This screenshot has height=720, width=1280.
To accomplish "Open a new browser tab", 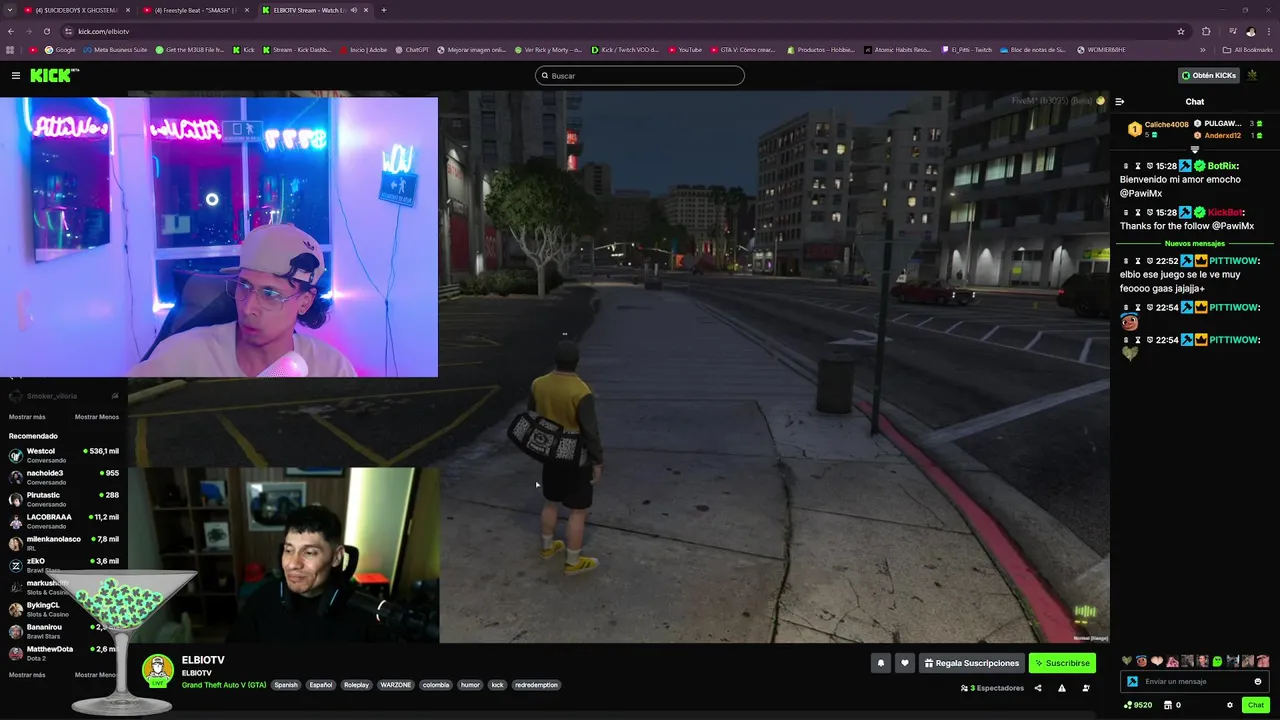I will tap(384, 10).
